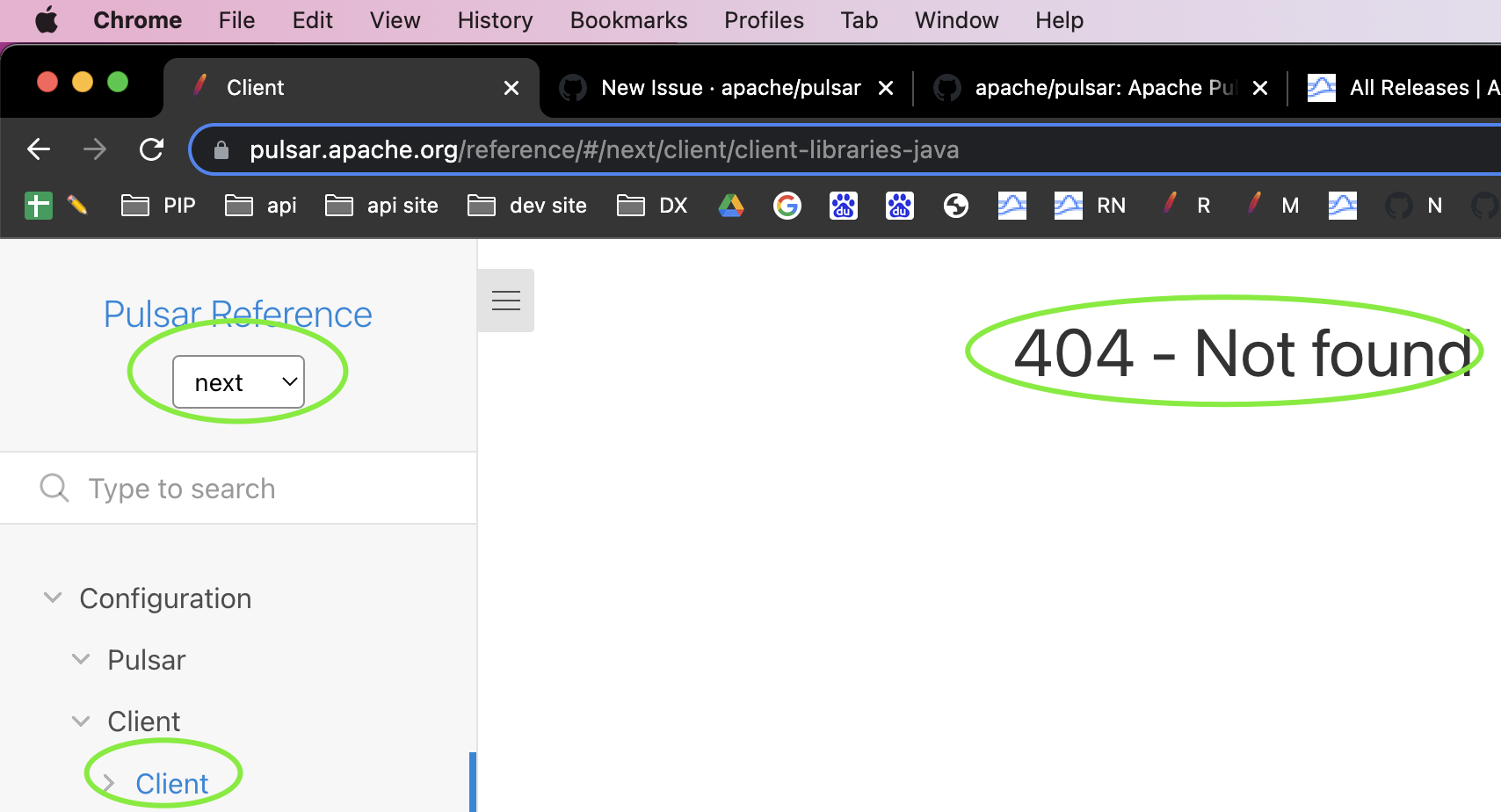The height and width of the screenshot is (812, 1501).
Task: Reload the current page
Action: point(152,149)
